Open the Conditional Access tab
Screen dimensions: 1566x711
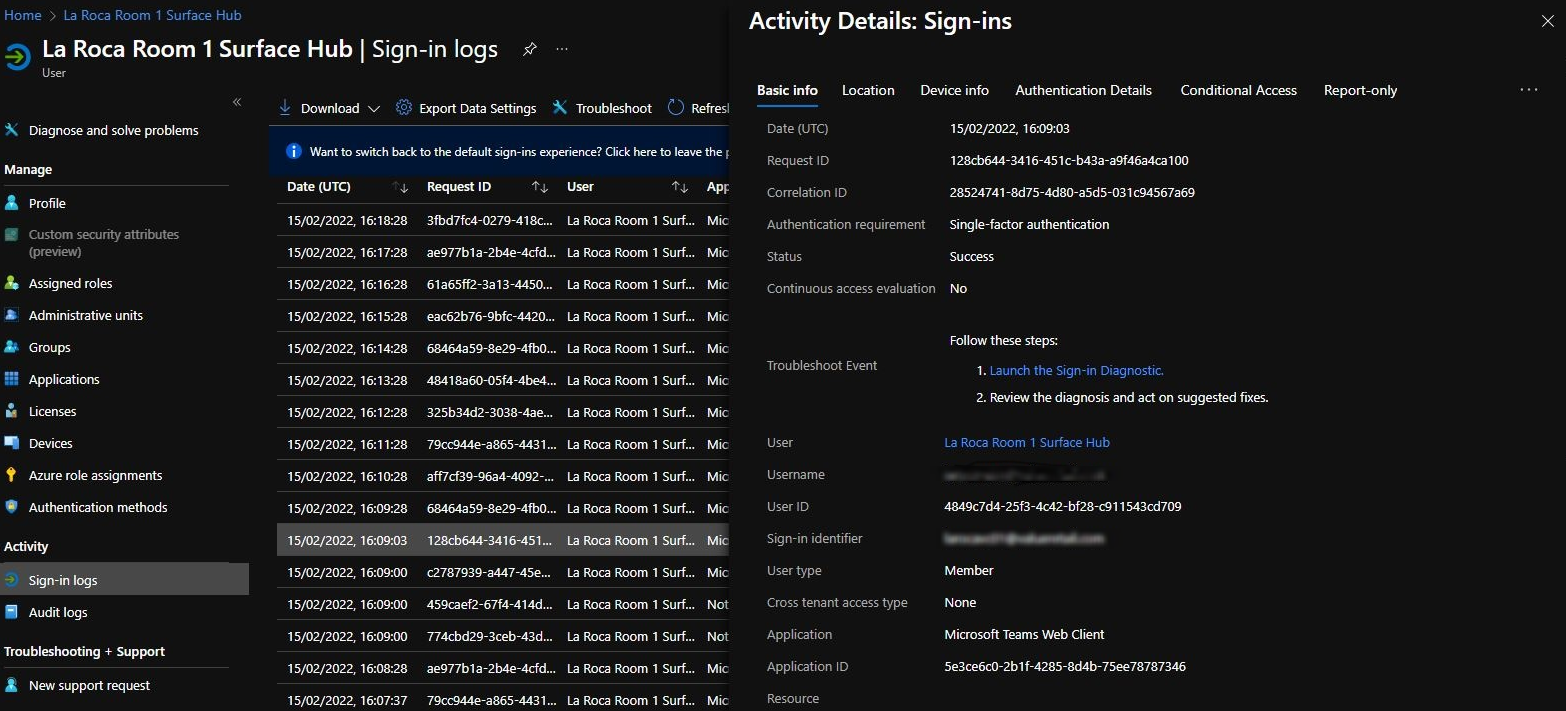[x=1238, y=90]
